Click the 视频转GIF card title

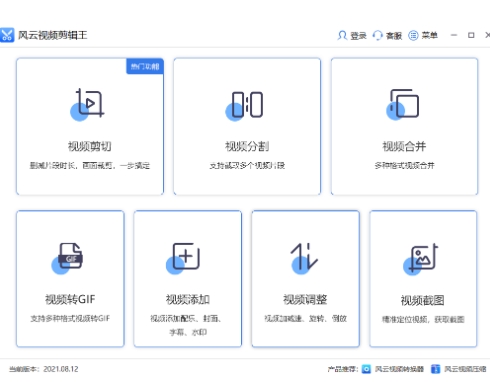click(70, 299)
